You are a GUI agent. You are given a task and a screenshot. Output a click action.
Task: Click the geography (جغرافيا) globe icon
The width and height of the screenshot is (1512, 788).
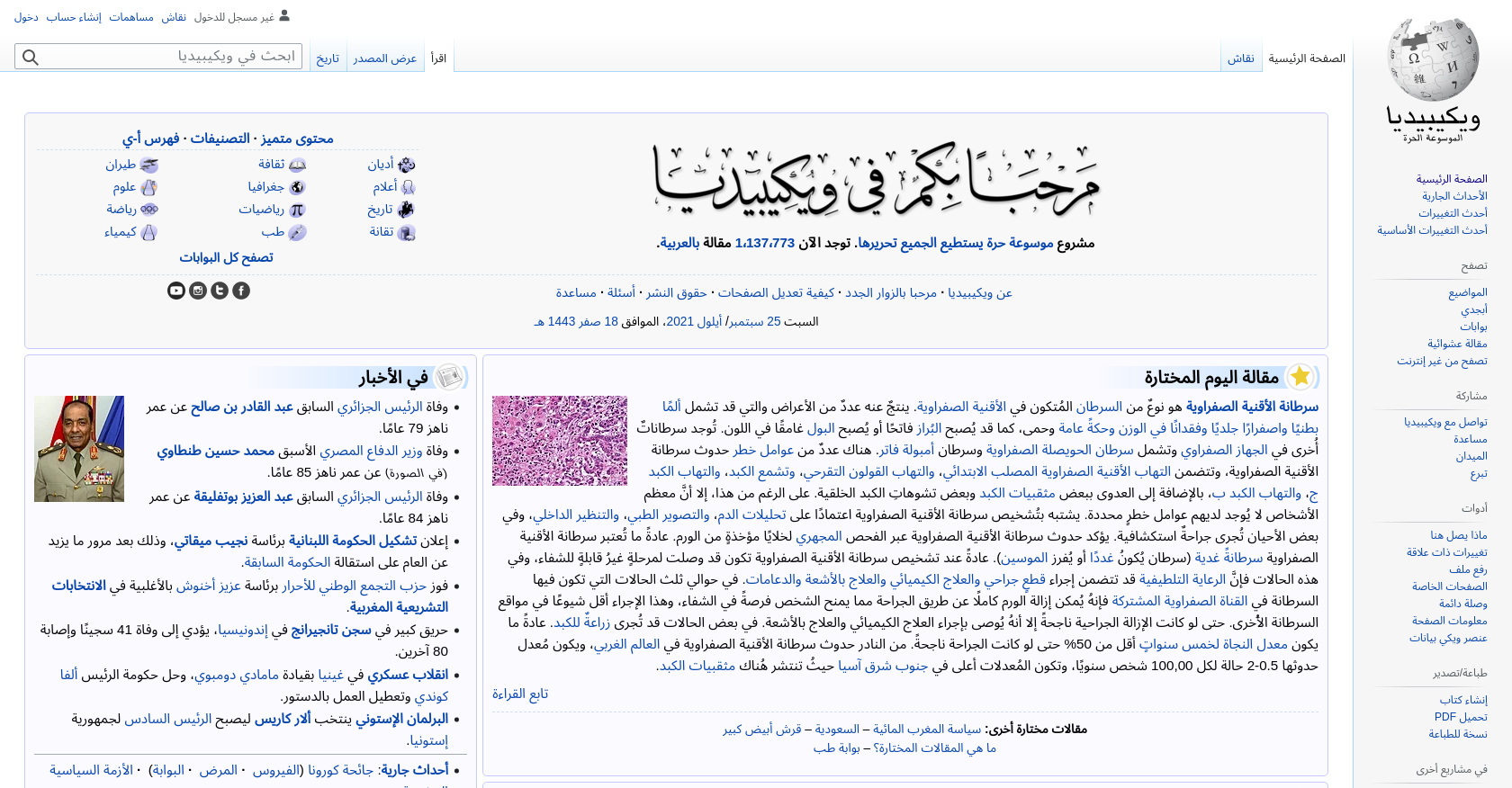(x=297, y=187)
